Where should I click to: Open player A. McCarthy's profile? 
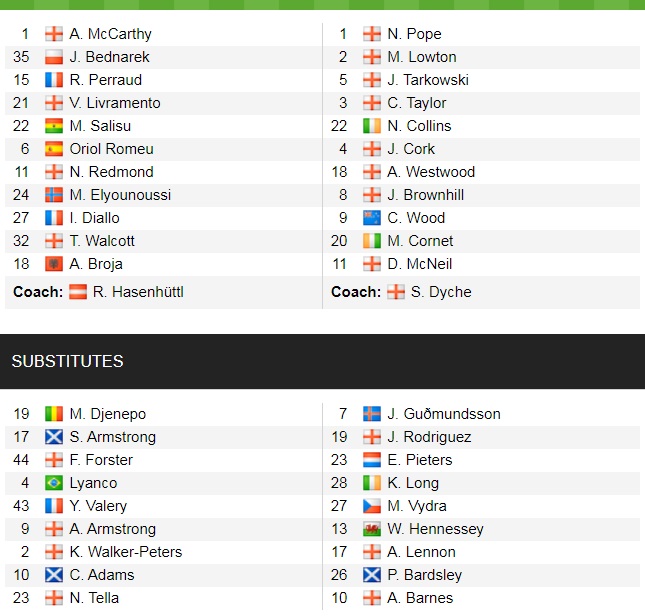(110, 34)
